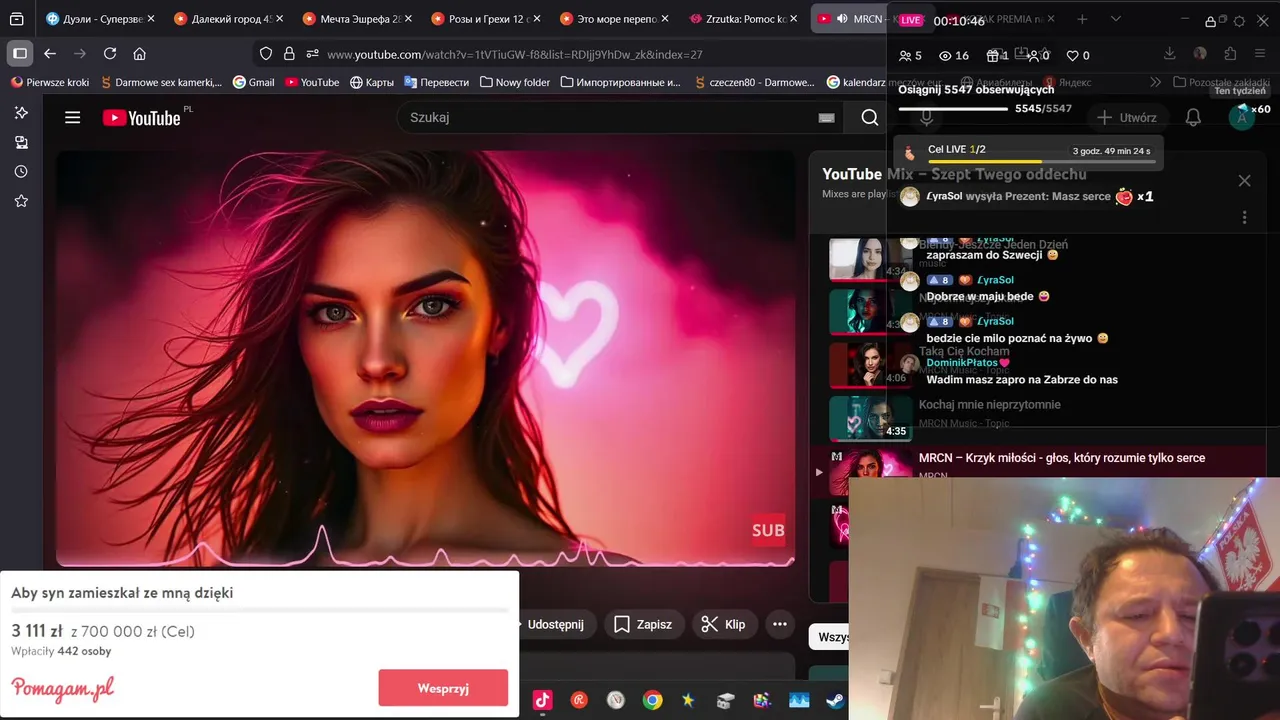Reload the current page
1280x720 pixels.
pyautogui.click(x=110, y=54)
